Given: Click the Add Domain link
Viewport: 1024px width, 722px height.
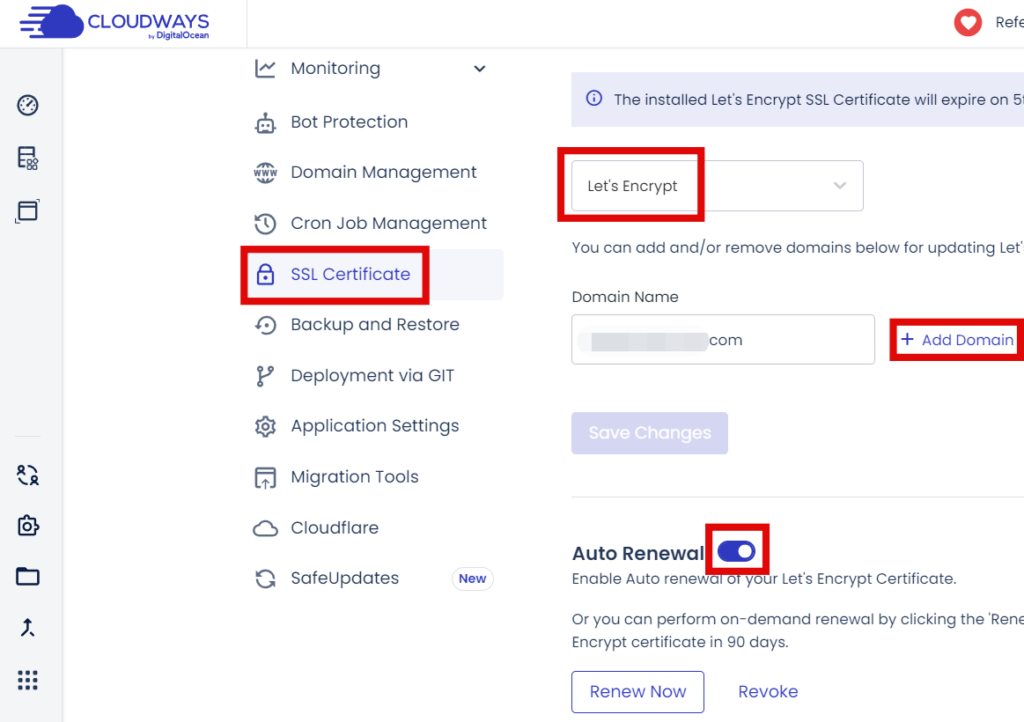Looking at the screenshot, I should [x=957, y=339].
